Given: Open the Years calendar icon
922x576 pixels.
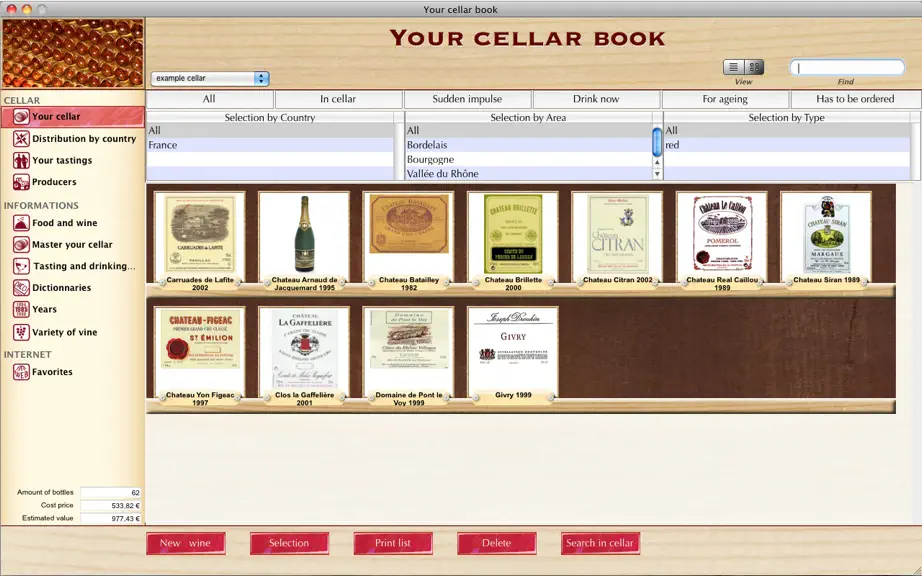Looking at the screenshot, I should pyautogui.click(x=21, y=309).
